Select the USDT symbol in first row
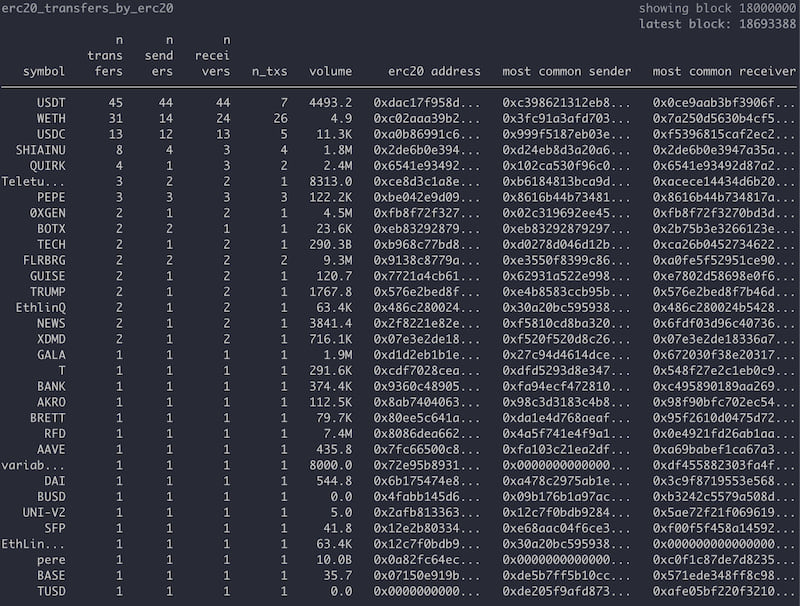Image resolution: width=800 pixels, height=606 pixels. (x=51, y=103)
